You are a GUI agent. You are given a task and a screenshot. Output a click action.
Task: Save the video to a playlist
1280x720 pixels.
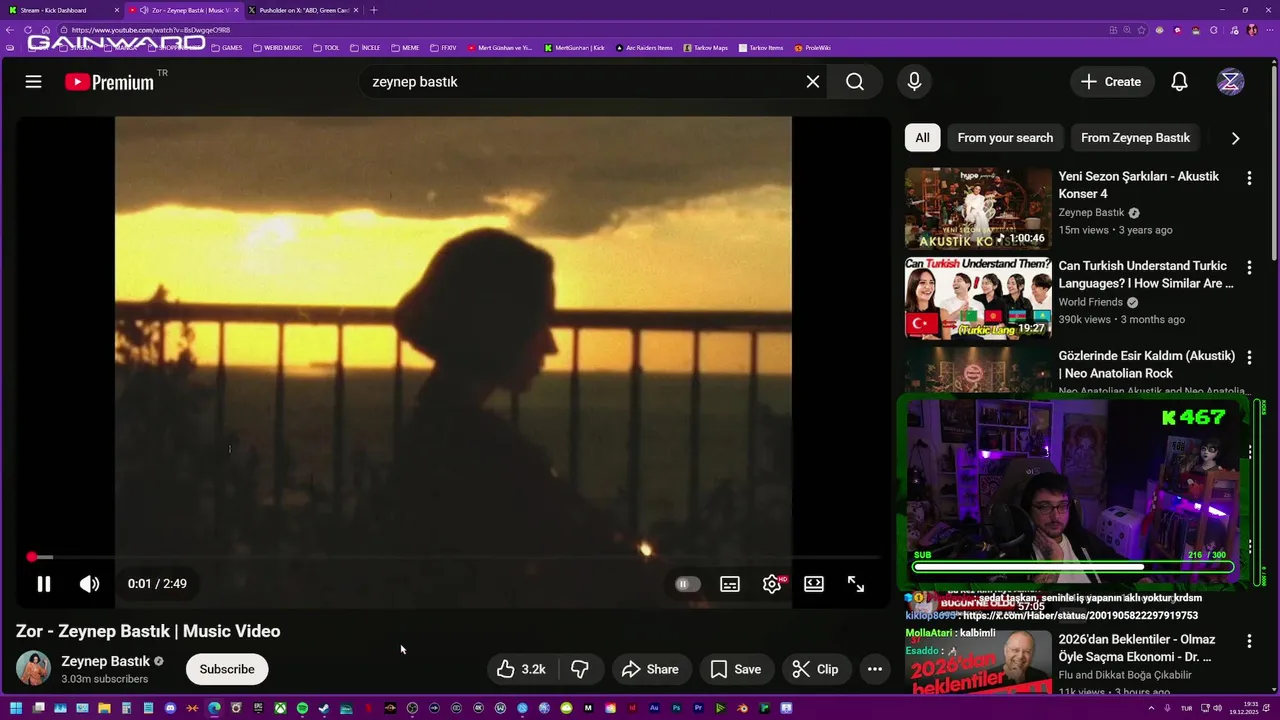pyautogui.click(x=736, y=669)
